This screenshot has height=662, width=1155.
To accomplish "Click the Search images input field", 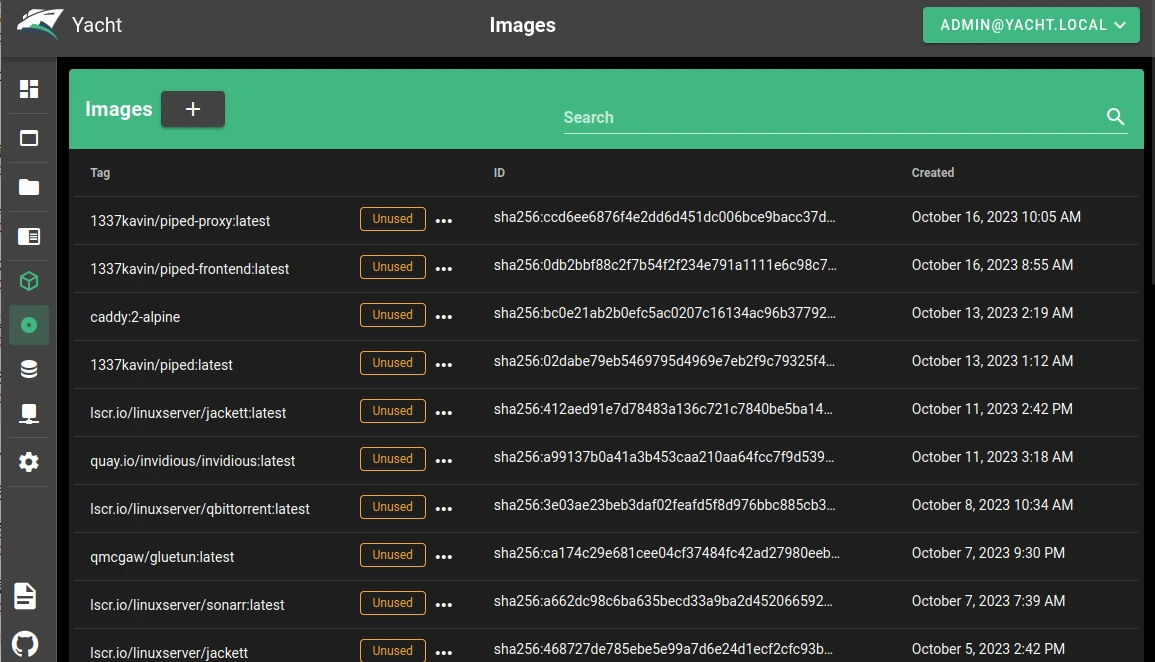I will pyautogui.click(x=830, y=117).
